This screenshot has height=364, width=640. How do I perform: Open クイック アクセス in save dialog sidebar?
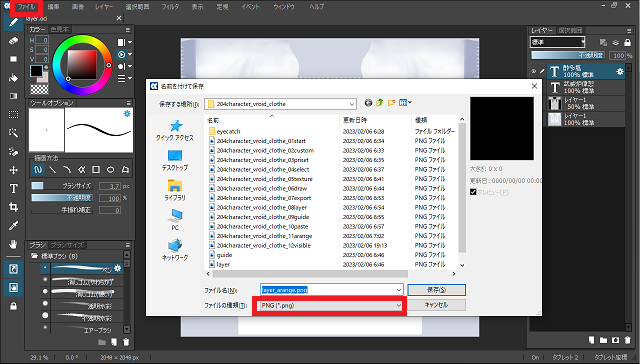click(x=175, y=130)
